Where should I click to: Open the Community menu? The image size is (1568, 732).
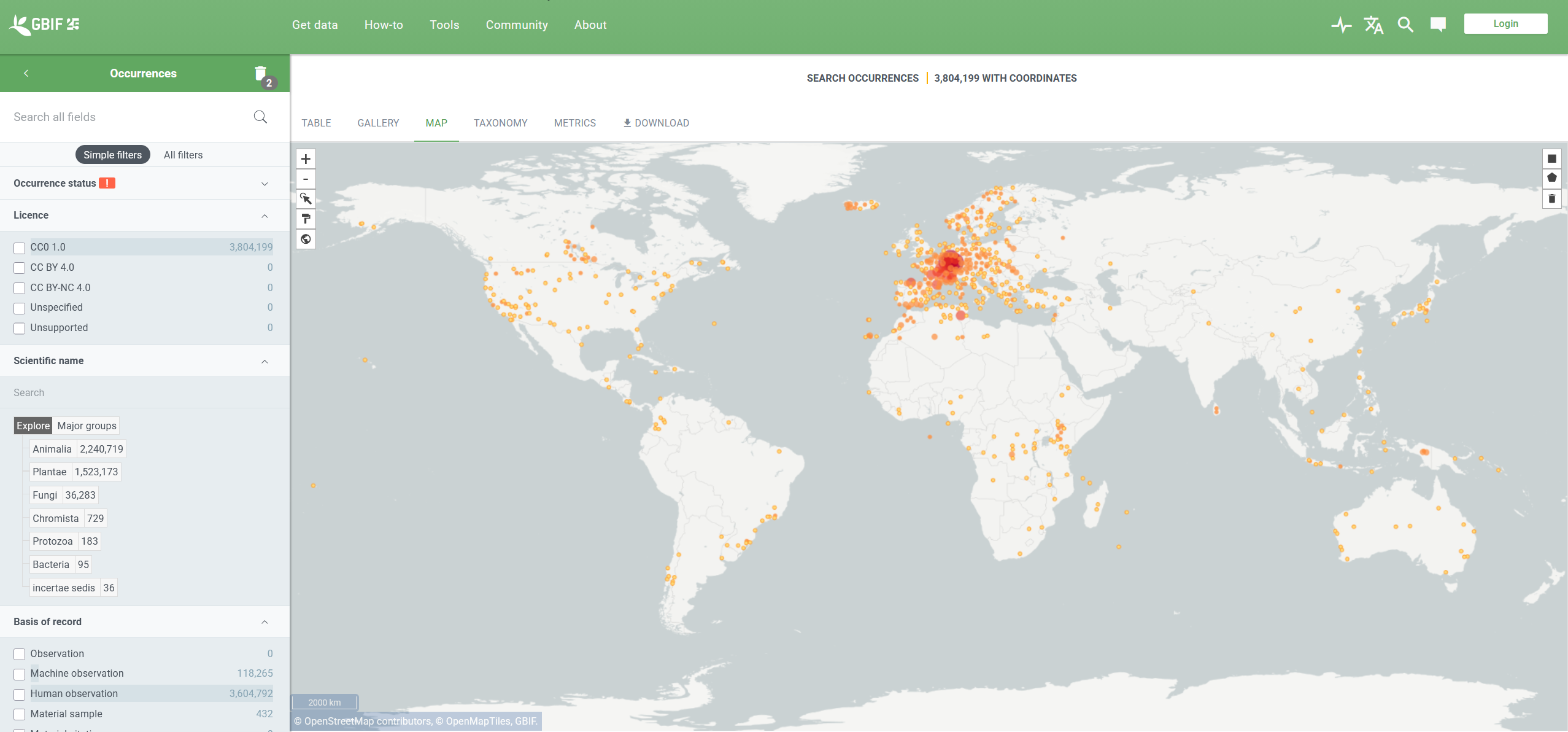[517, 25]
